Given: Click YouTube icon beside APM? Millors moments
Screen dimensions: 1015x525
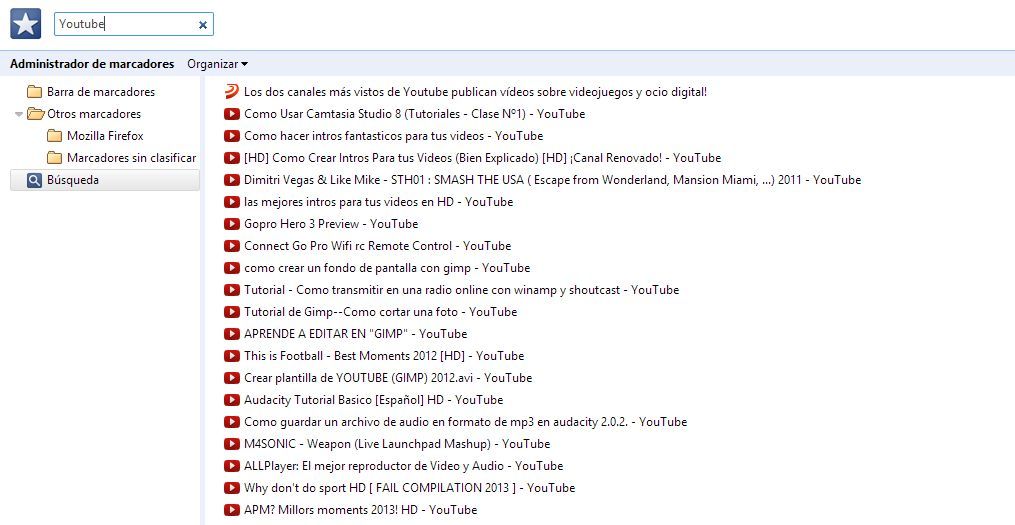Looking at the screenshot, I should 232,510.
